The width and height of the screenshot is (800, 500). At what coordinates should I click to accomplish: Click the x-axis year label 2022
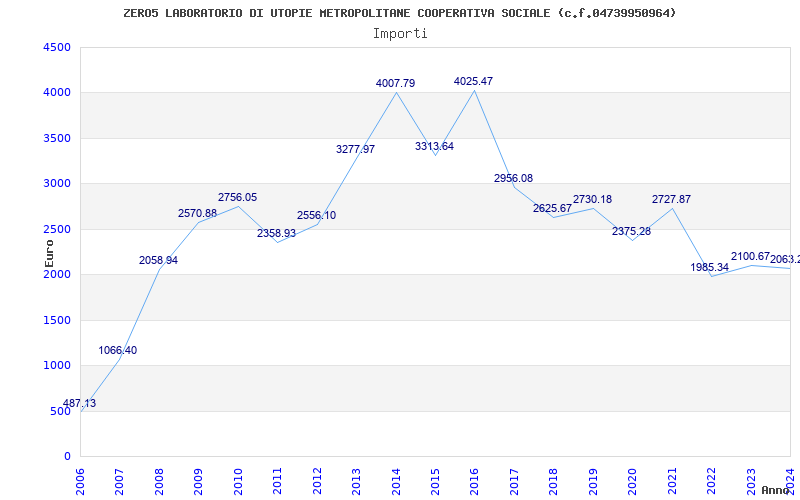point(711,481)
